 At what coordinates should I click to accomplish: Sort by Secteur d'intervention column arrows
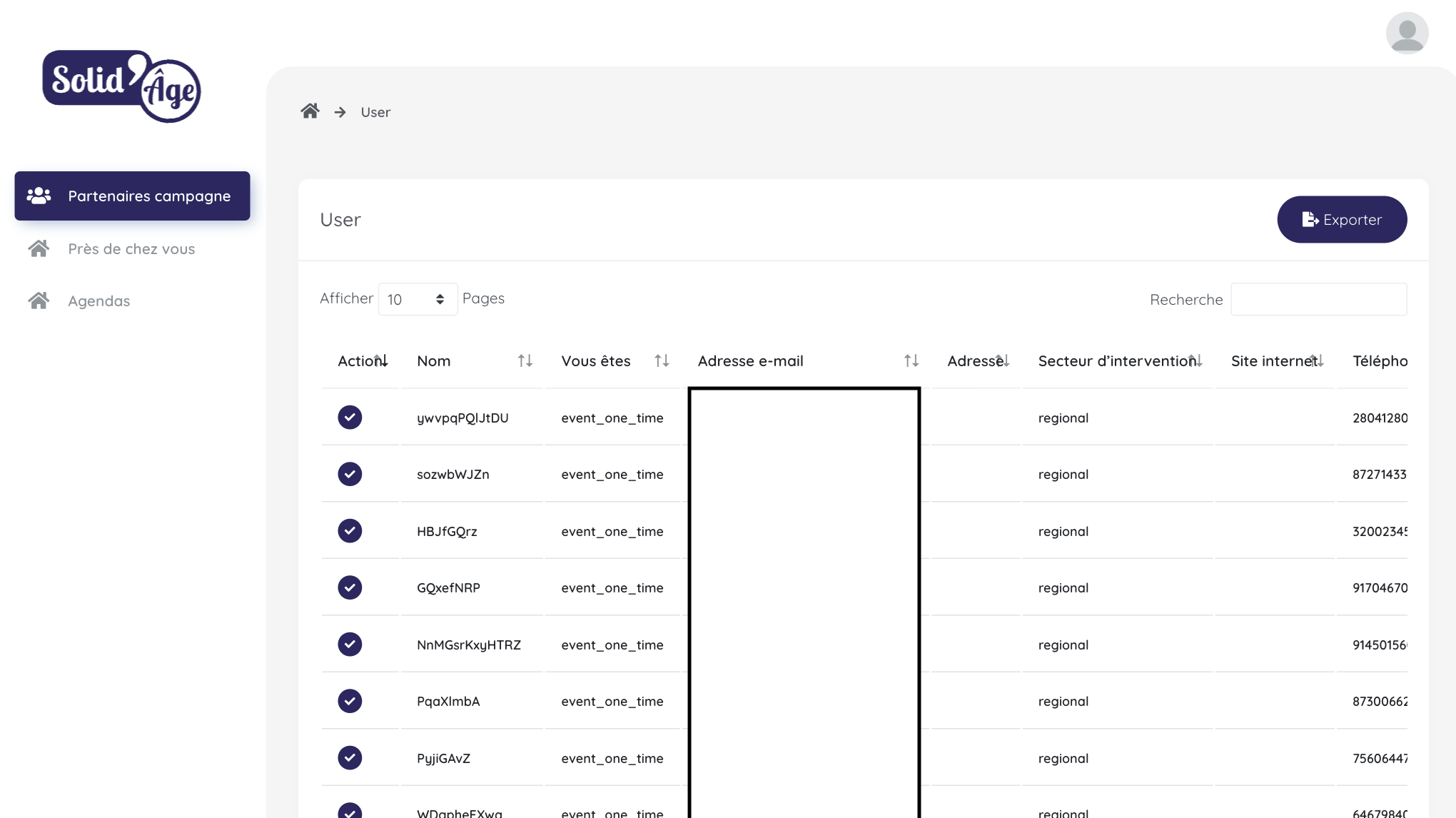[x=1195, y=361]
